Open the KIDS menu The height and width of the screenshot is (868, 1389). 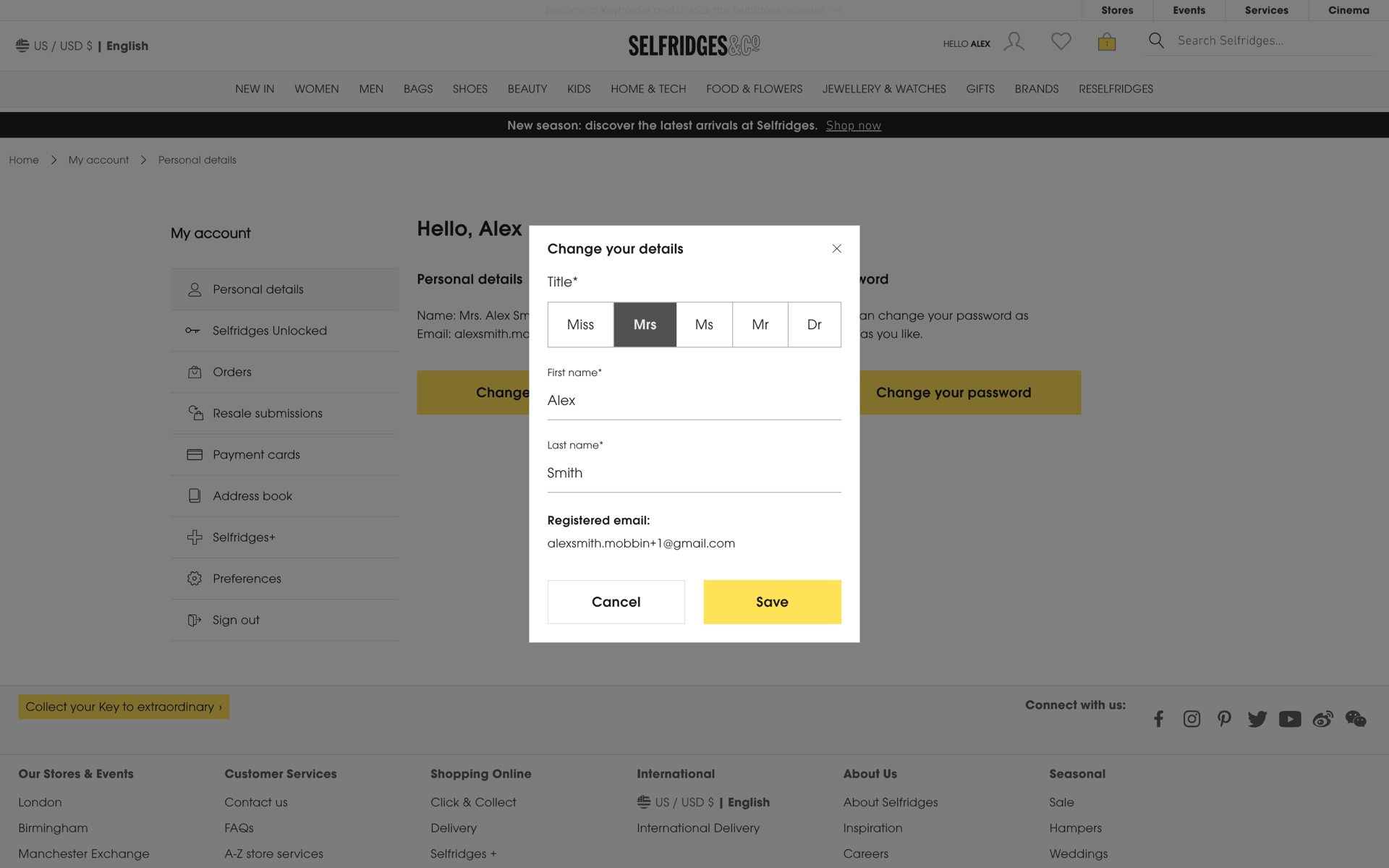[x=579, y=89]
